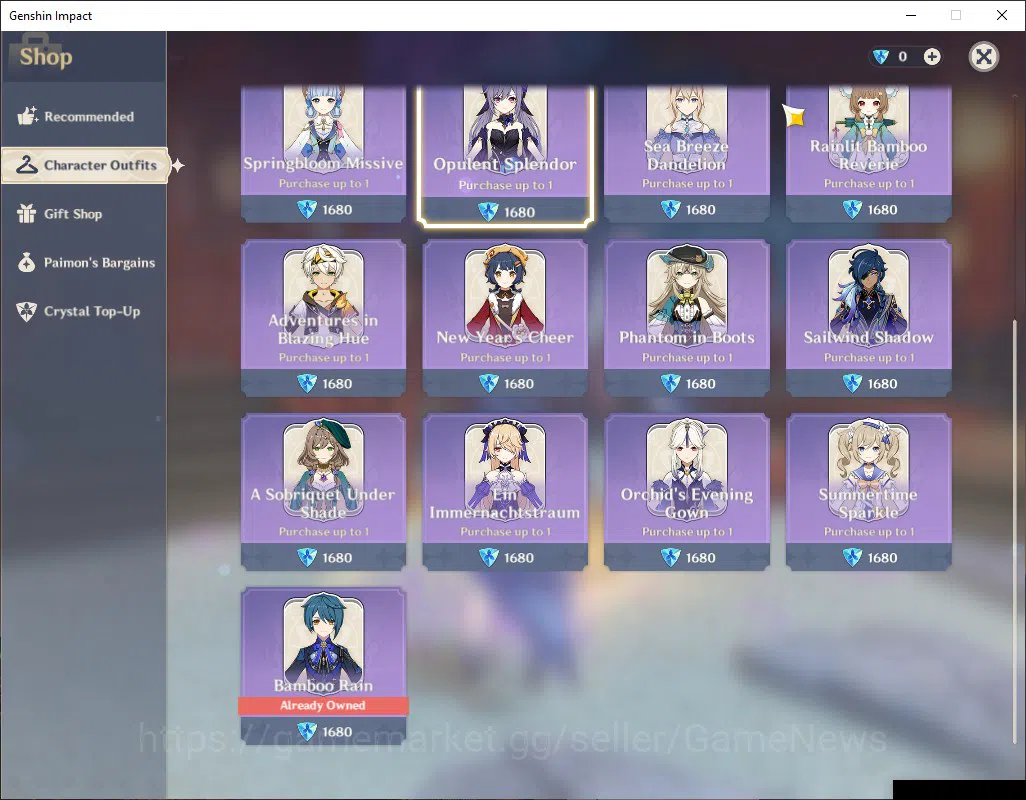Click 'Purchase up to 1' under Phantom in Boots
The image size is (1026, 800).
[687, 358]
